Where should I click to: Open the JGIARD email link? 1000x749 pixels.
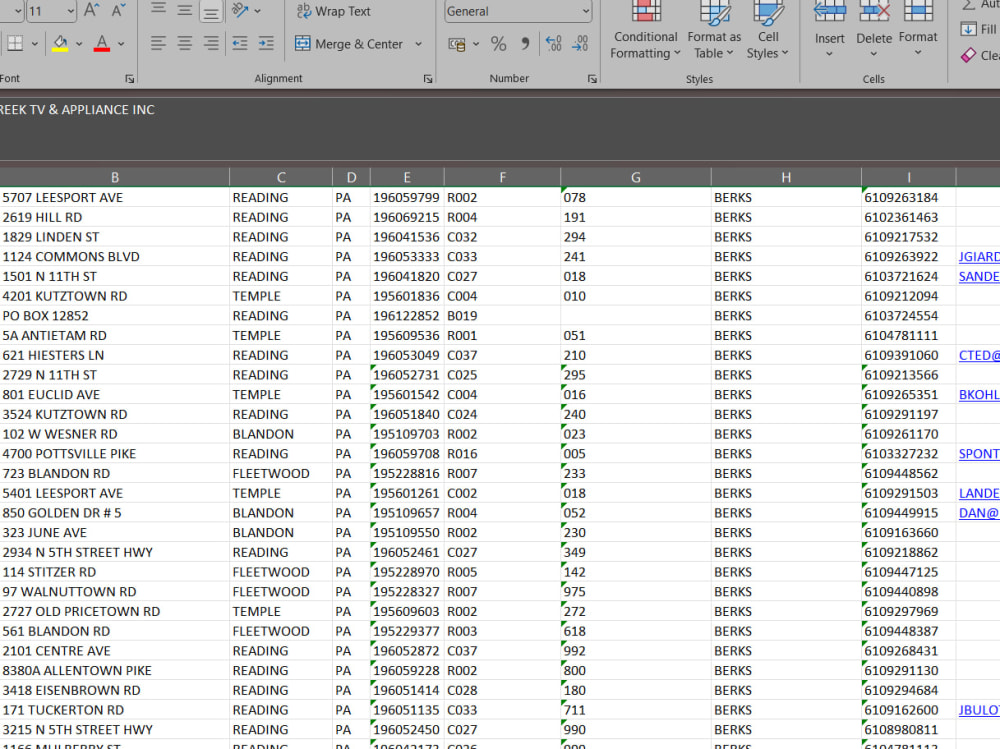tap(979, 256)
